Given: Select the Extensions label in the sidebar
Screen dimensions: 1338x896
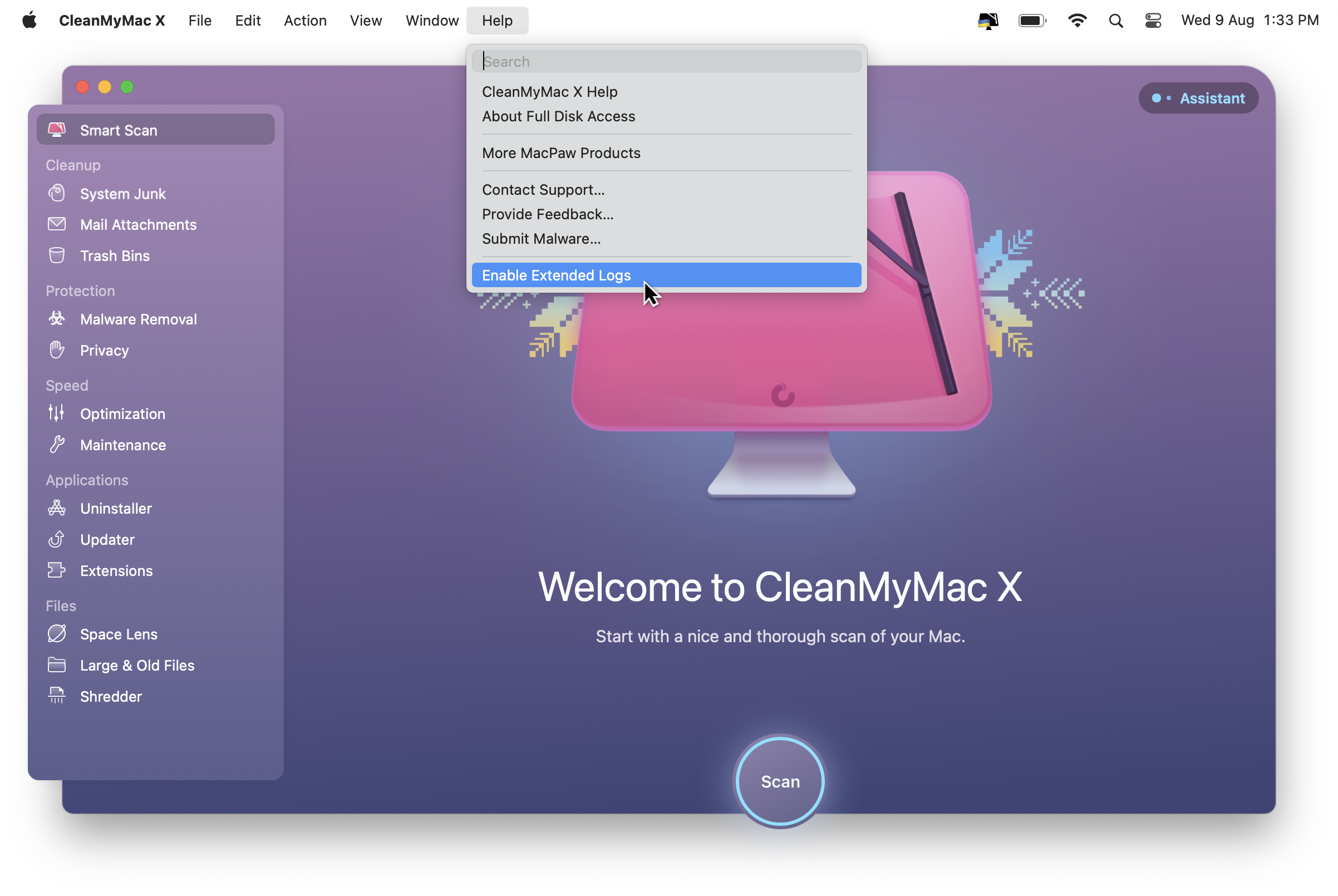Looking at the screenshot, I should click(x=116, y=570).
